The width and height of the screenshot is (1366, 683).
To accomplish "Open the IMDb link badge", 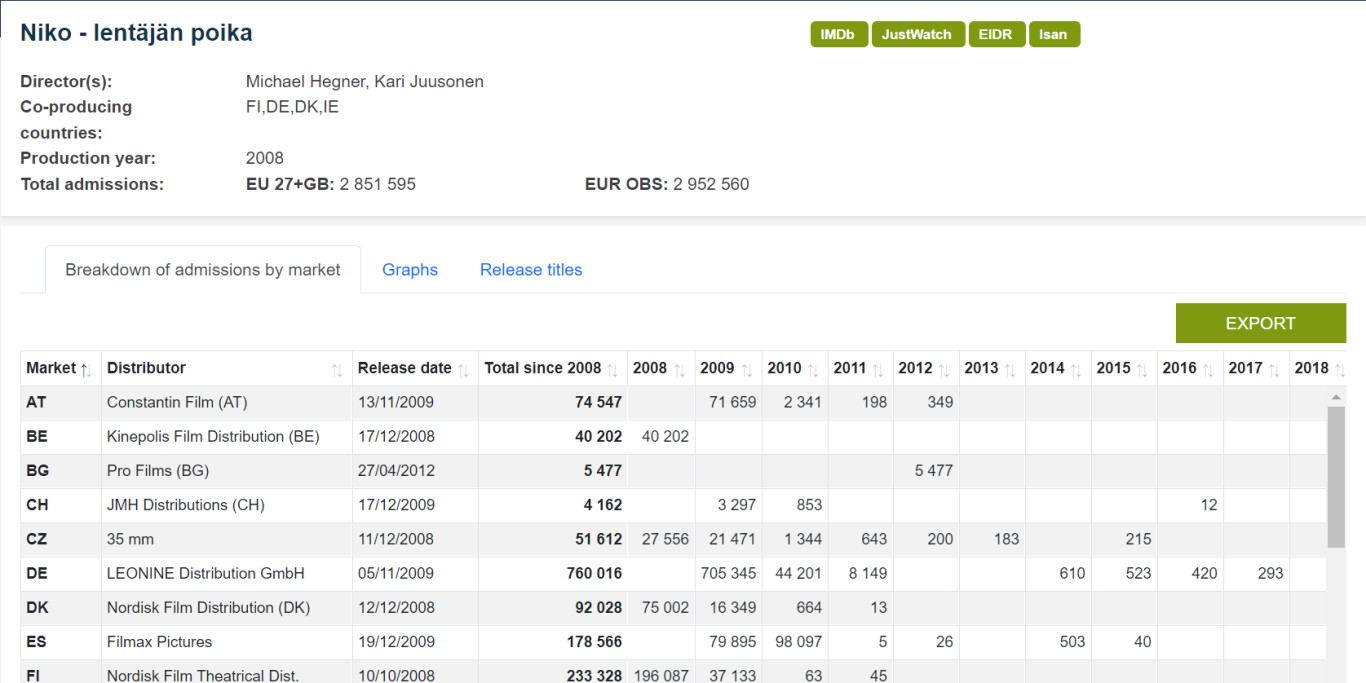I will (838, 34).
